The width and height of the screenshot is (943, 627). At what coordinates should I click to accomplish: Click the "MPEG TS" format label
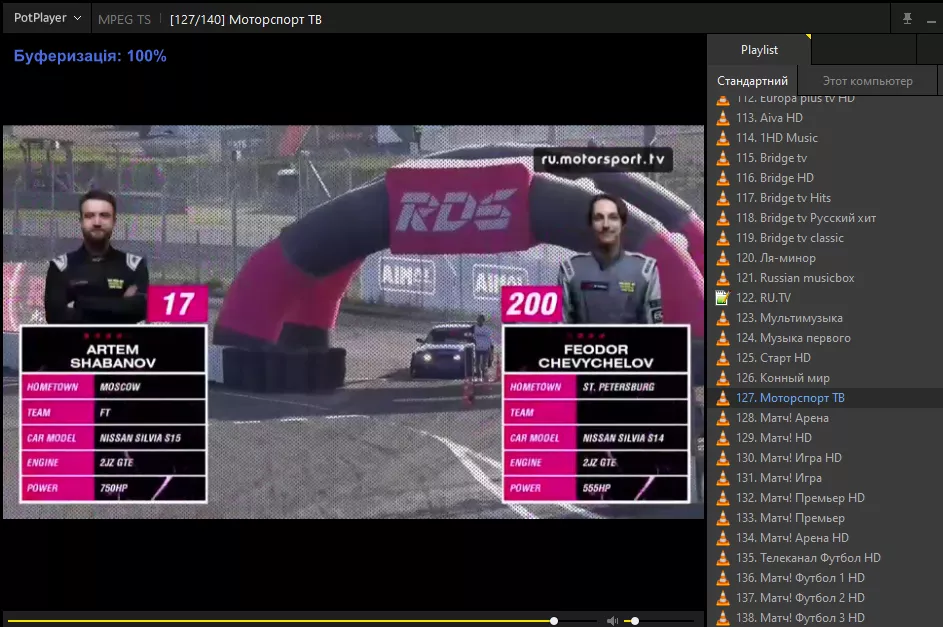point(124,19)
